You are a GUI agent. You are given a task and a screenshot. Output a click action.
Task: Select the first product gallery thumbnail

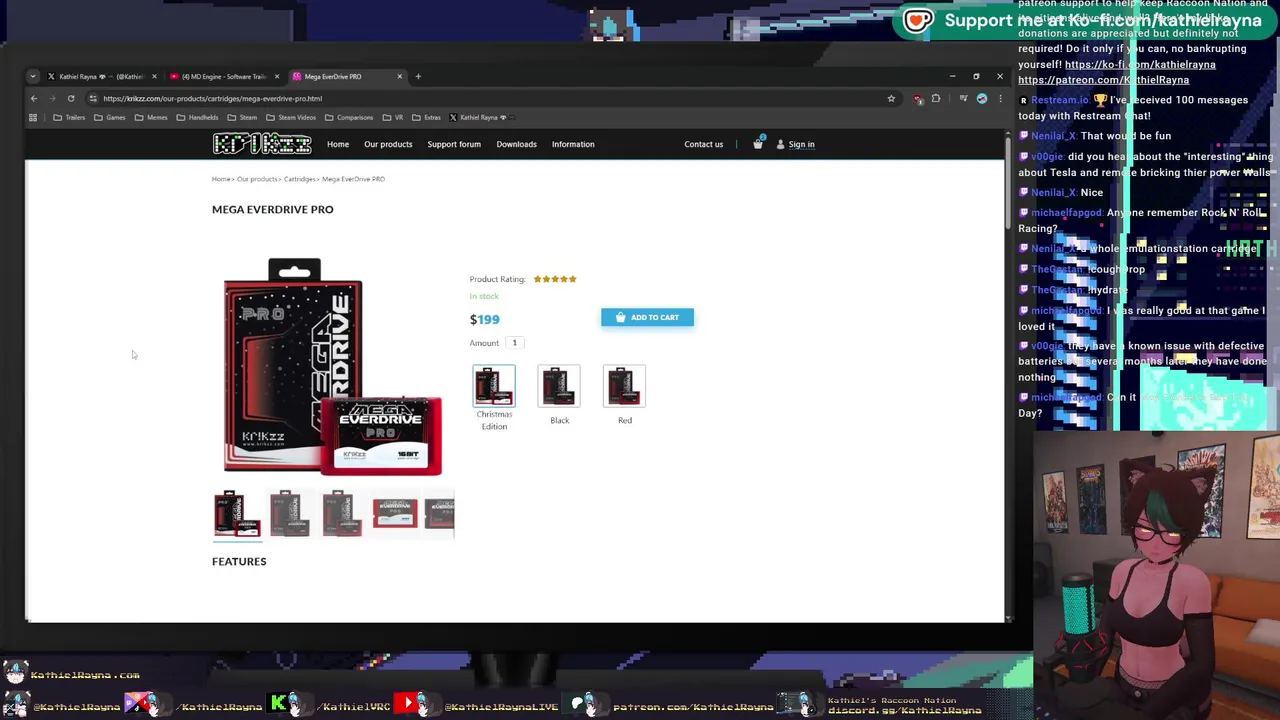point(237,513)
